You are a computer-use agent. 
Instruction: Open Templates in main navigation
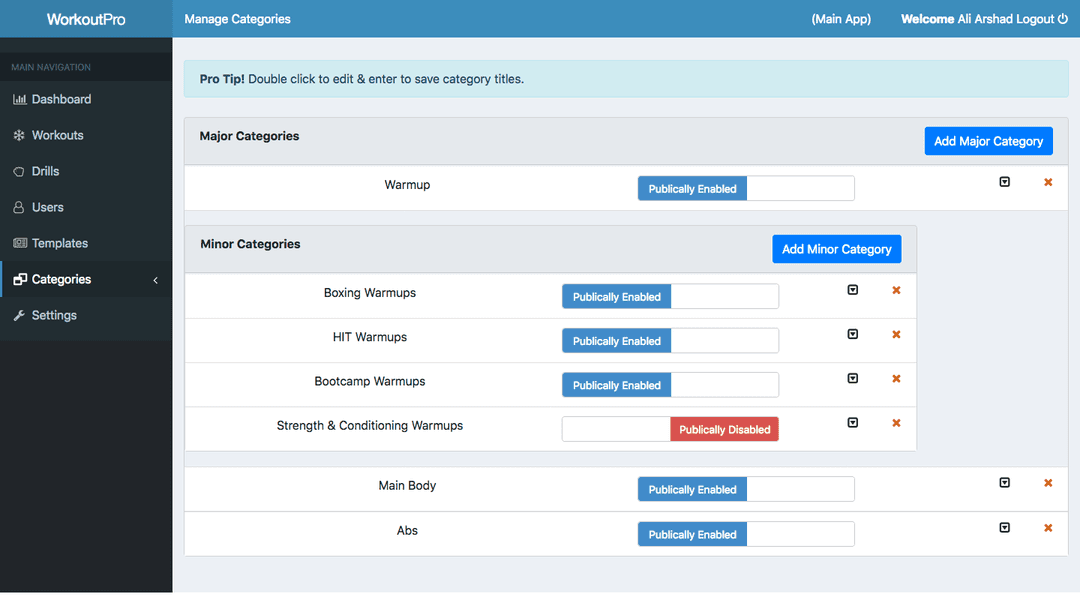click(x=86, y=243)
